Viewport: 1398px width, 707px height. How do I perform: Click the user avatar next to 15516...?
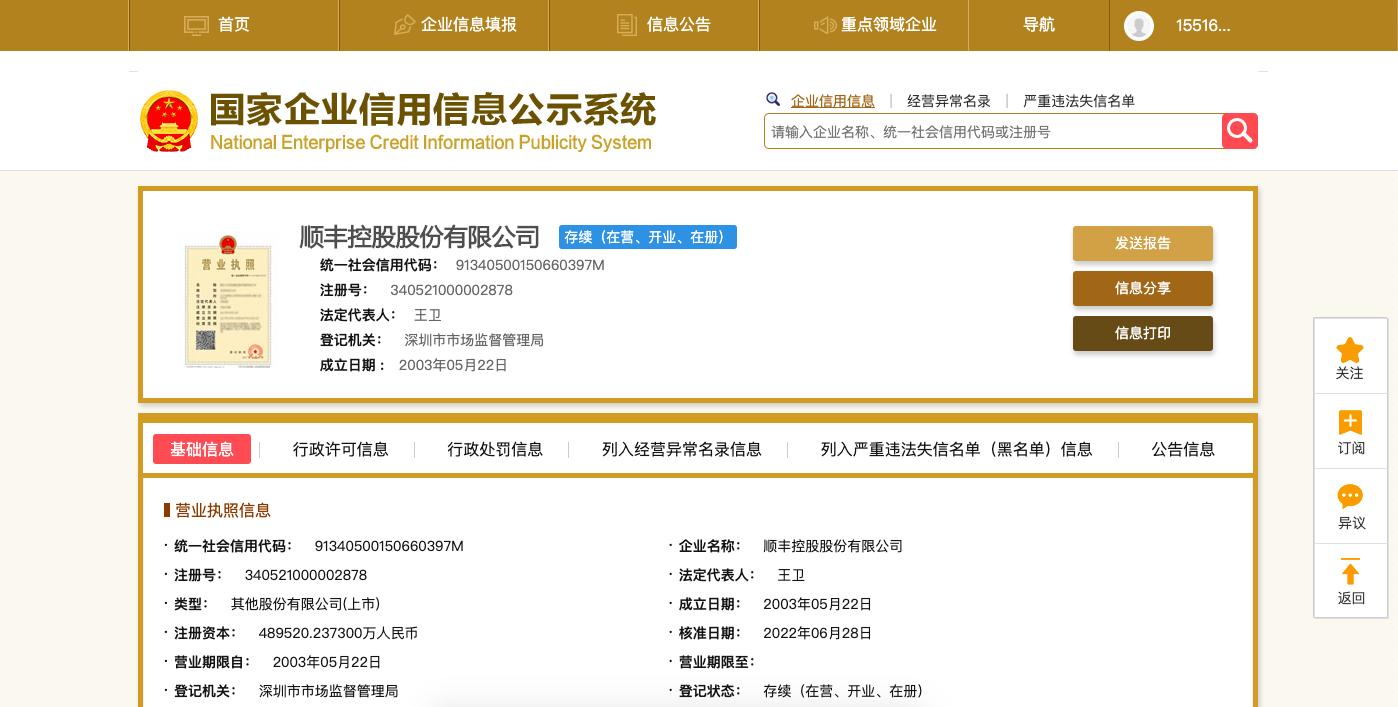pyautogui.click(x=1139, y=26)
